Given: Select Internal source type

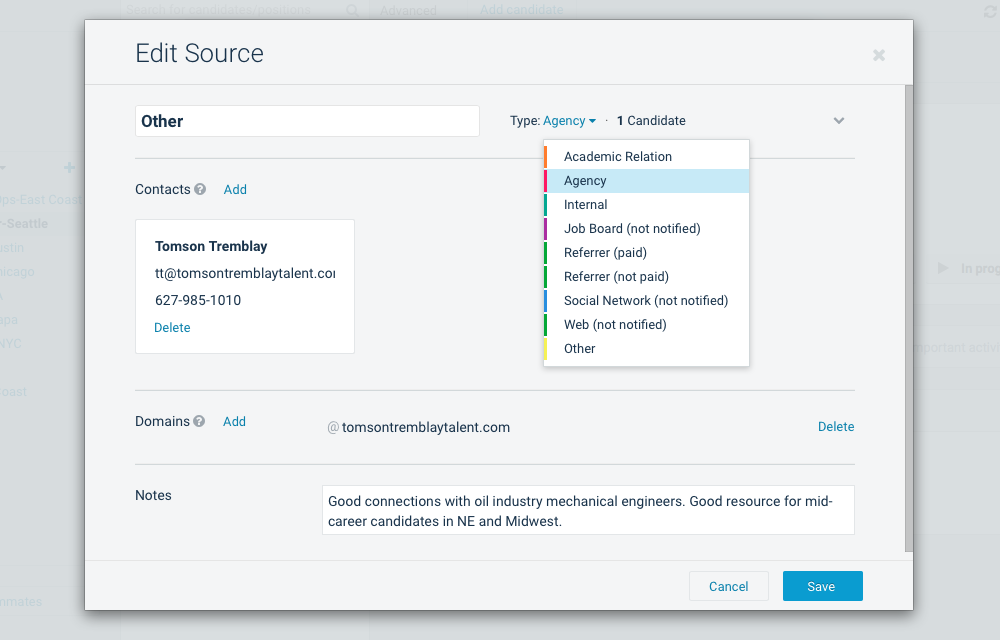Looking at the screenshot, I should click(585, 205).
